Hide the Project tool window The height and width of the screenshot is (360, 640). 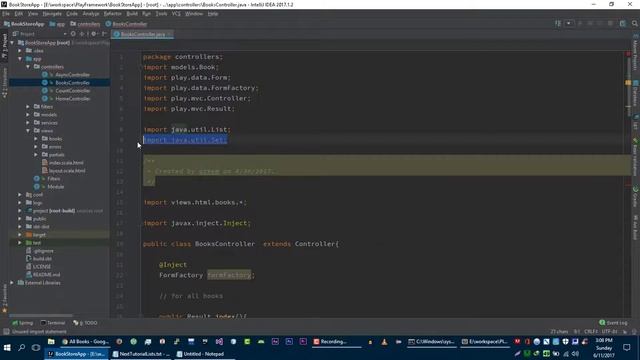point(104,34)
